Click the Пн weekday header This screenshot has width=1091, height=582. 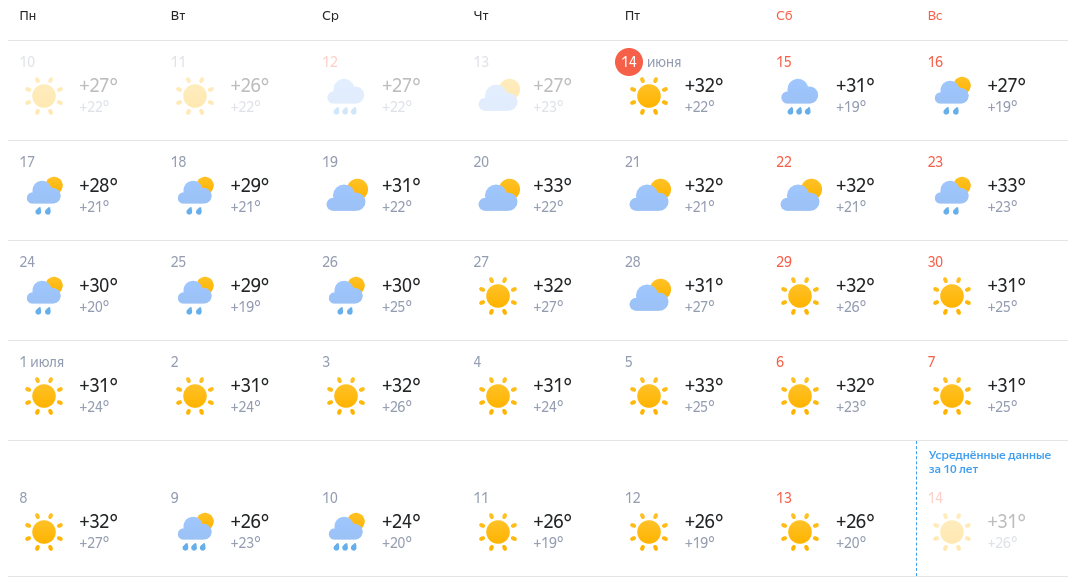[28, 15]
